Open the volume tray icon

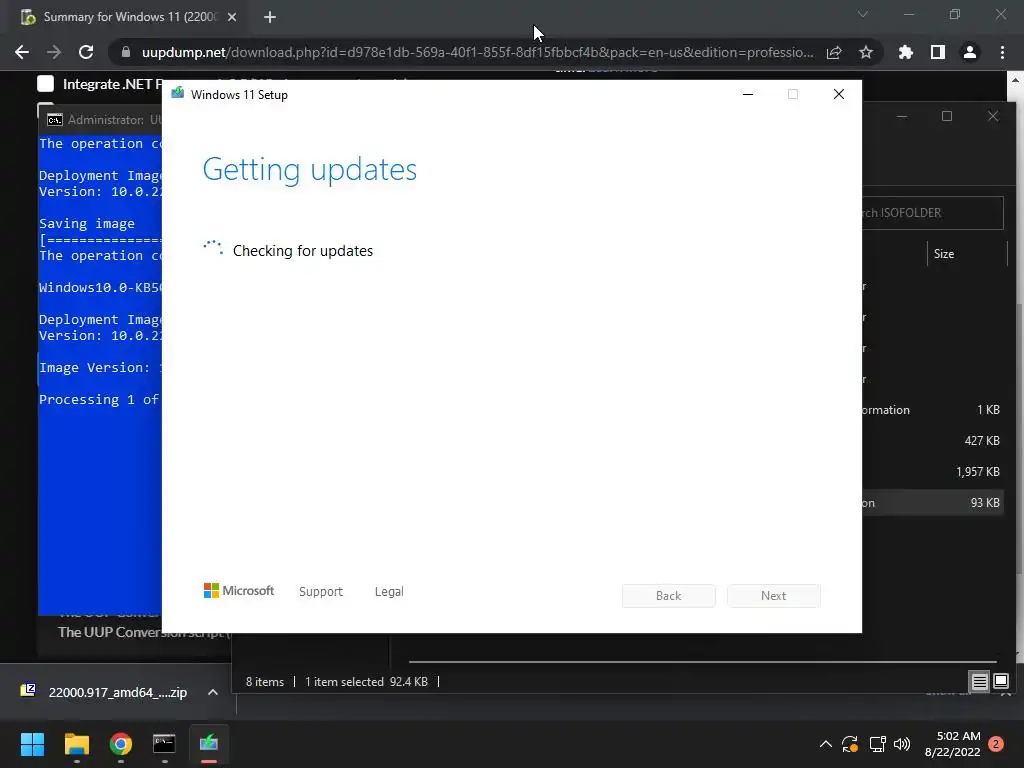902,744
